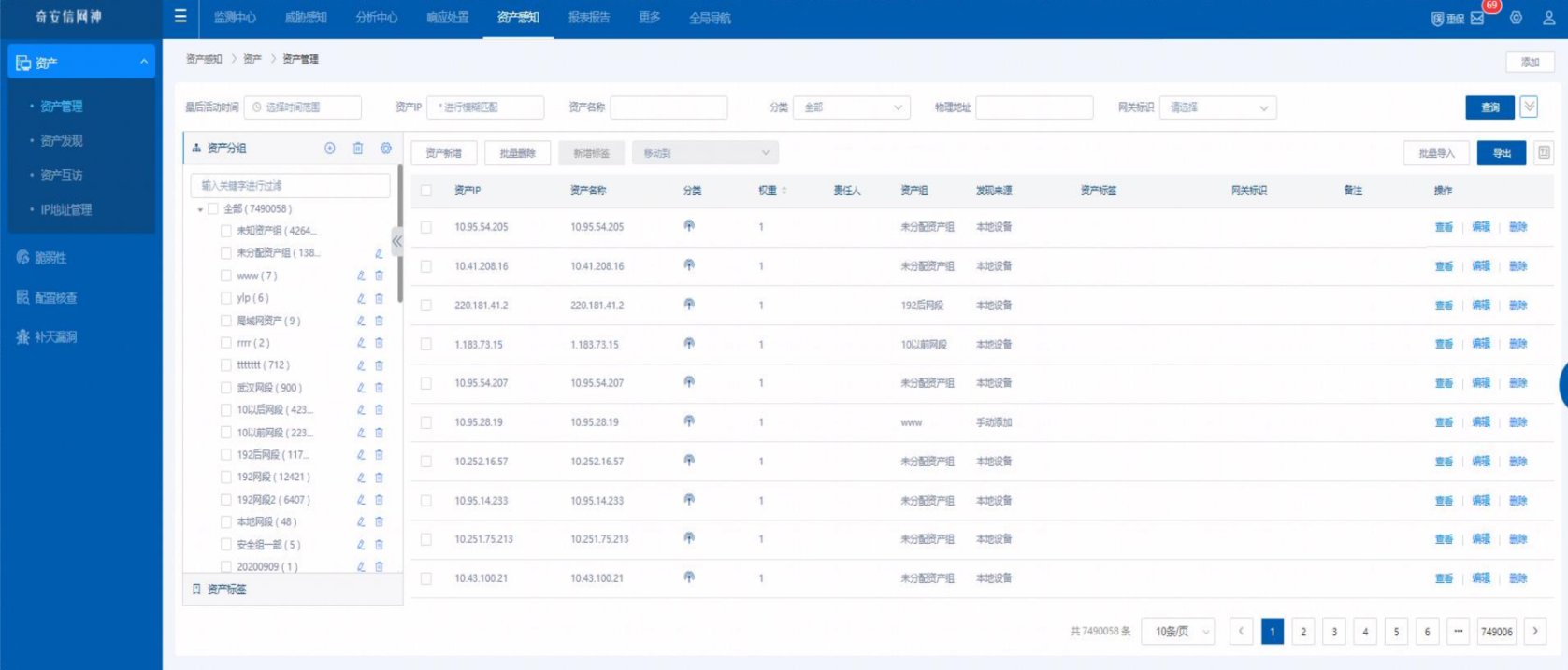Click add group plus icon in 资产分组
Screen dimensions: 1568x670
tap(330, 149)
